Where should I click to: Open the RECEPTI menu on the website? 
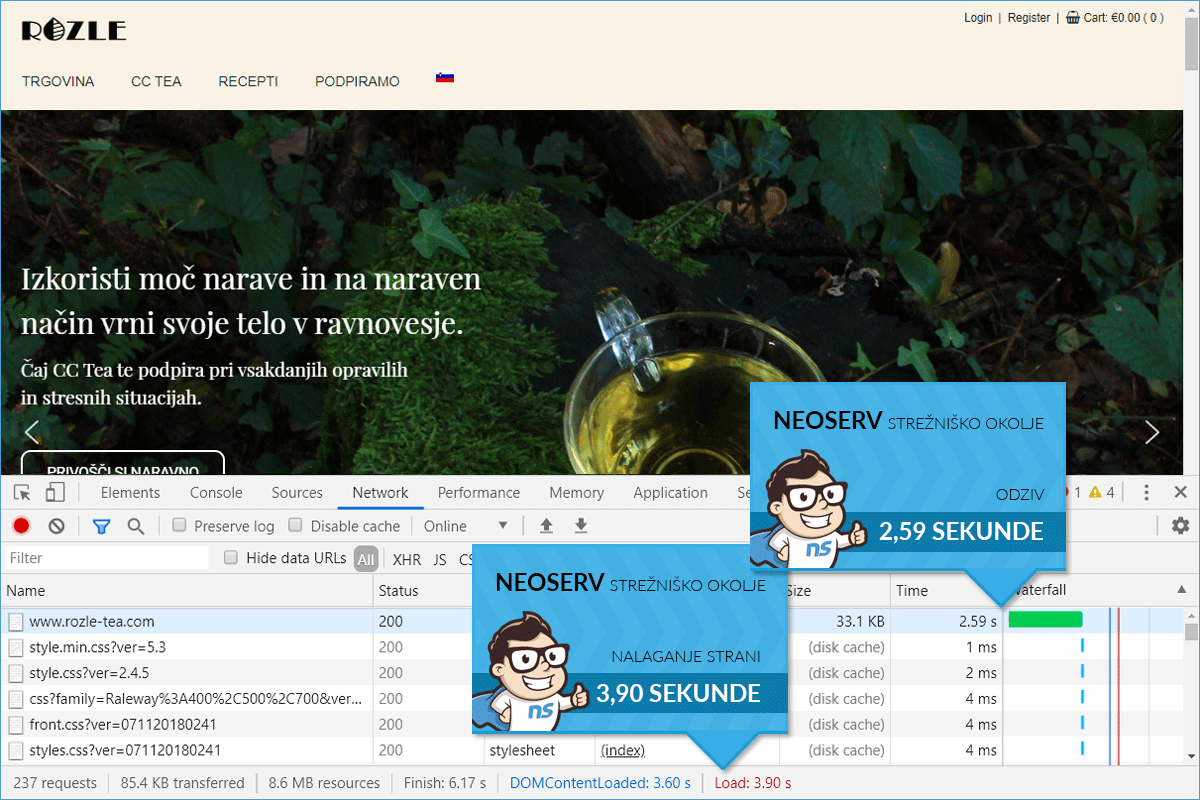click(248, 81)
